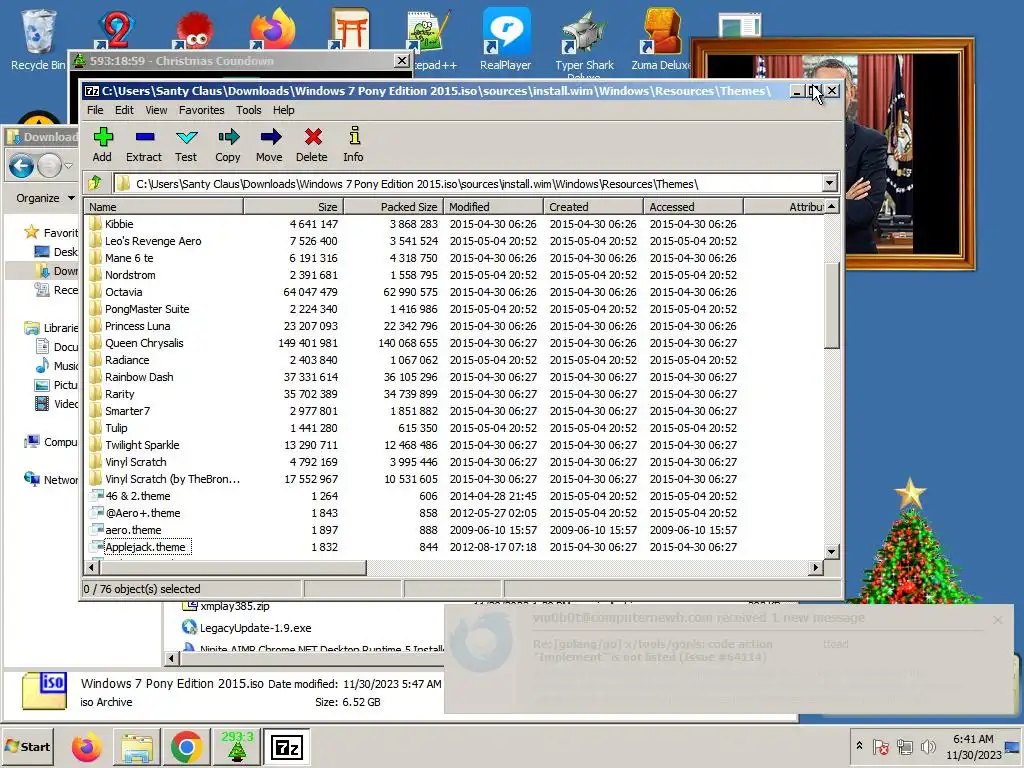Select the Octavia folder row
The height and width of the screenshot is (768, 1024).
coord(454,292)
